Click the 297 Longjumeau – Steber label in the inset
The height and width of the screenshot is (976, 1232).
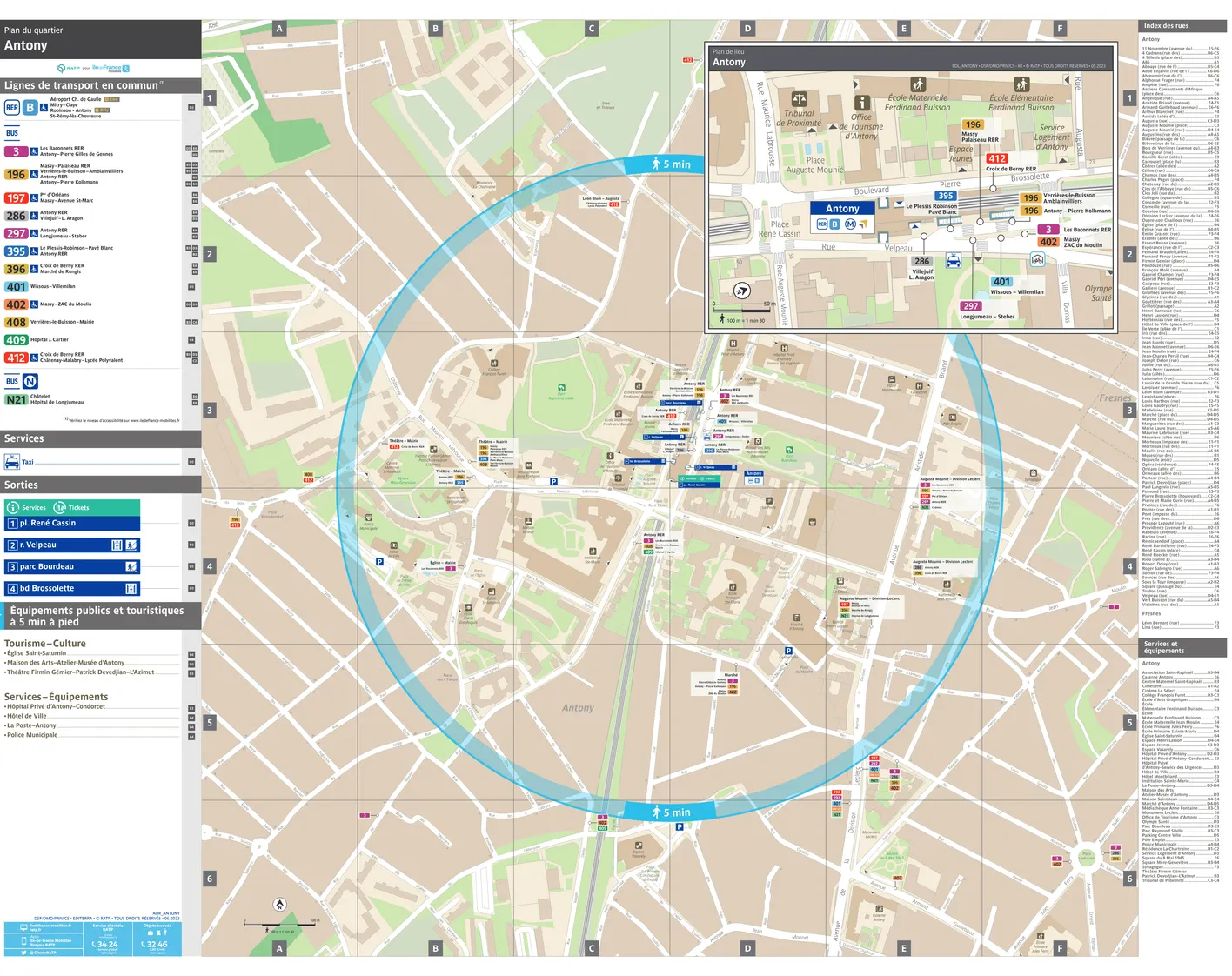(987, 311)
